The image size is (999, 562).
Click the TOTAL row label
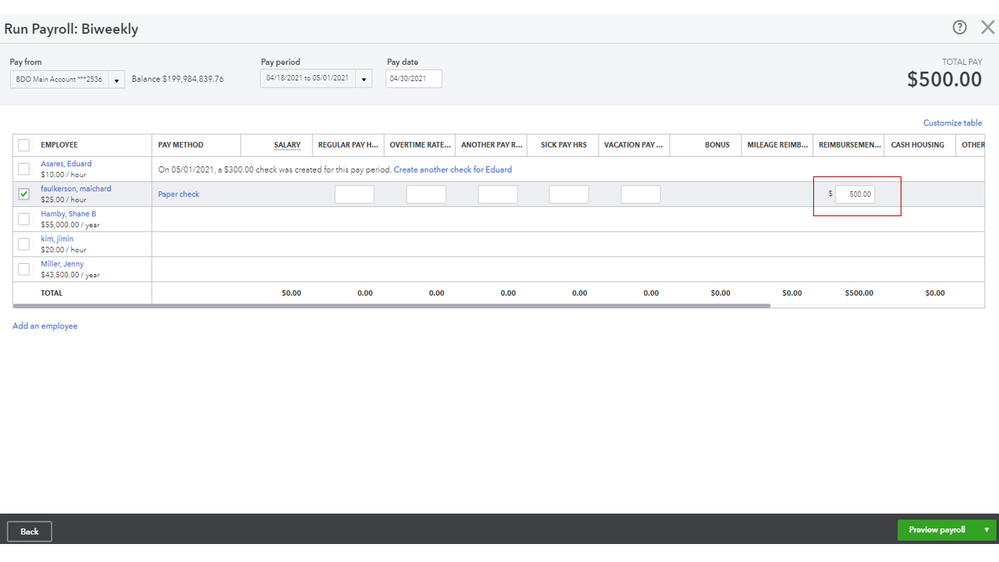click(52, 293)
